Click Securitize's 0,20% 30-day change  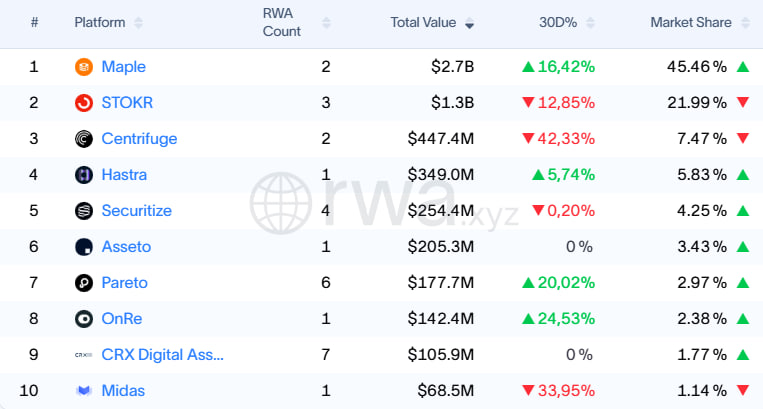[563, 211]
